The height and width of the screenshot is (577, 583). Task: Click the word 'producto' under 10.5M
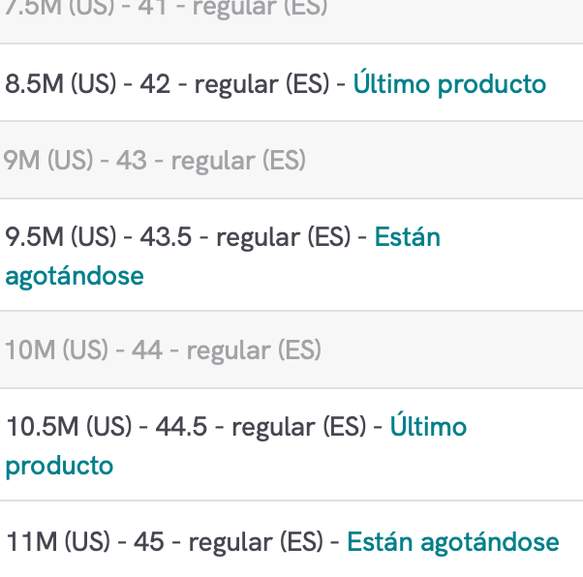(59, 465)
